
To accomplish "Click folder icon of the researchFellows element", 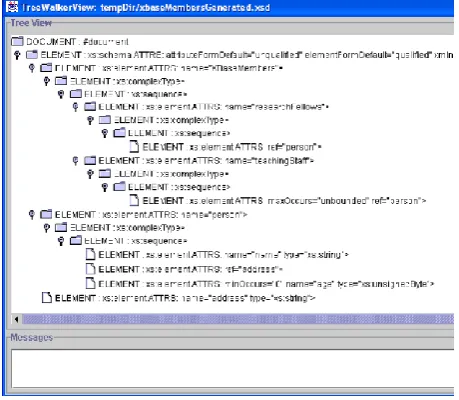I will (90, 107).
